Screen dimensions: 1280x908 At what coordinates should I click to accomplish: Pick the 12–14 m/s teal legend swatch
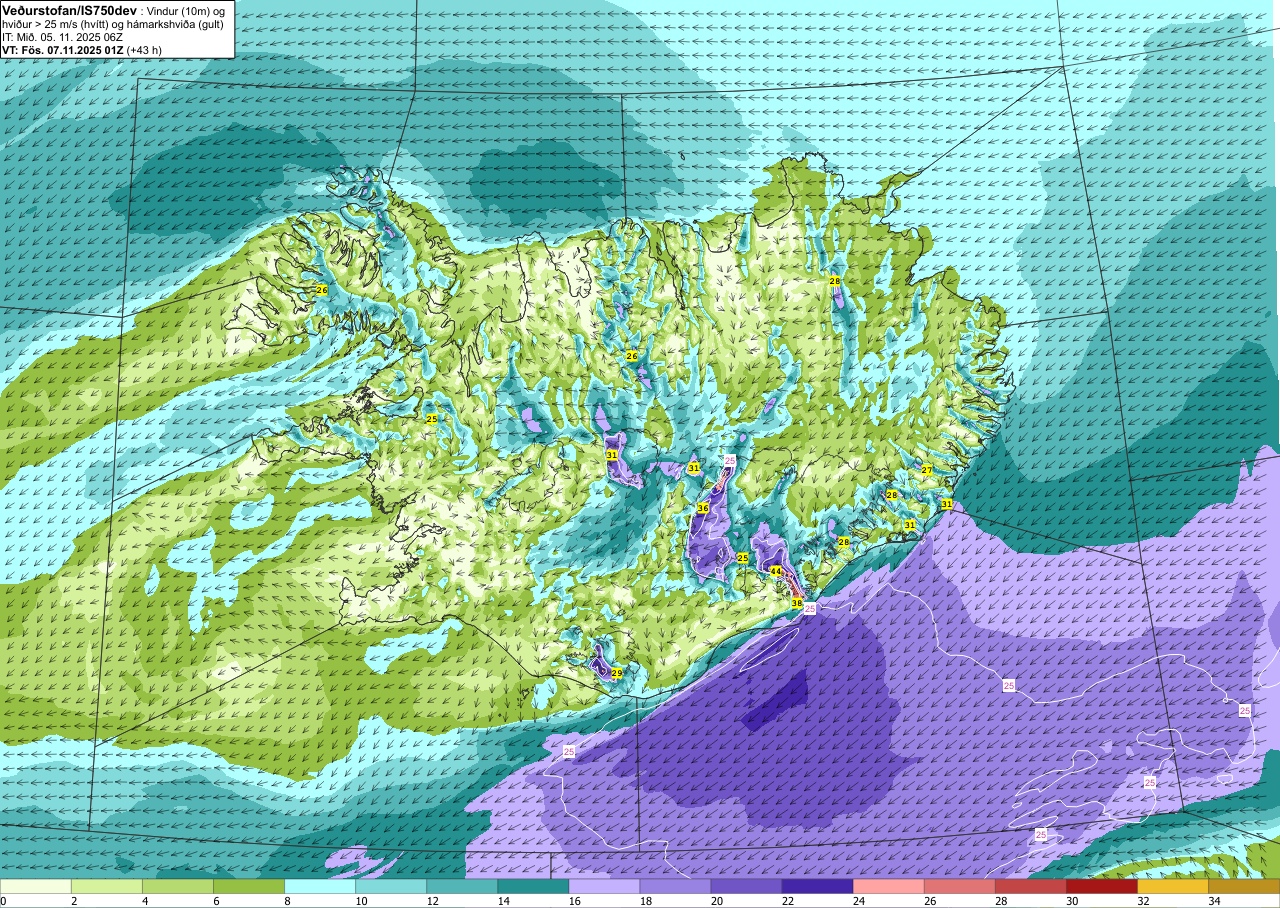462,886
